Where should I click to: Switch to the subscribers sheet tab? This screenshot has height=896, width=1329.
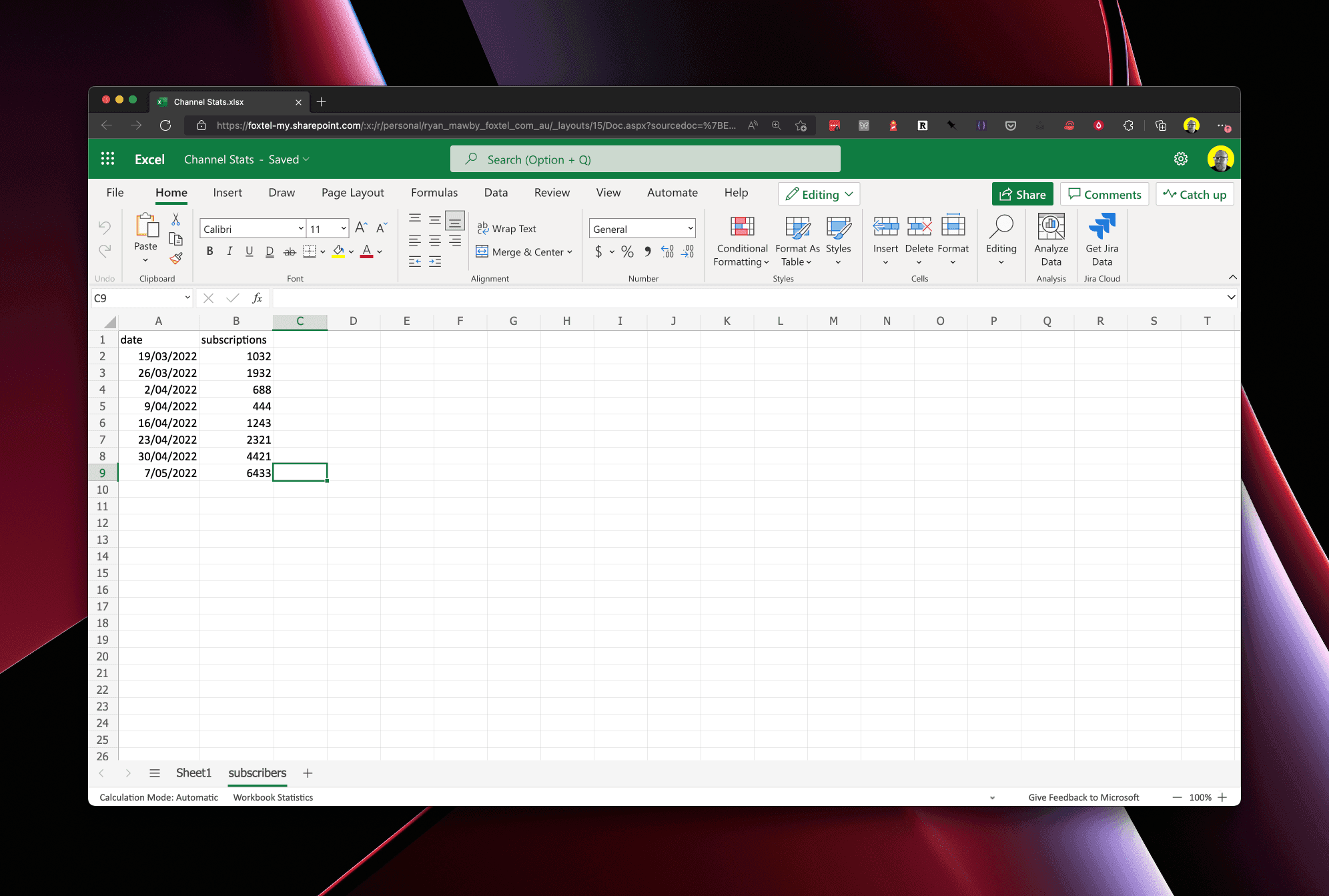point(257,772)
